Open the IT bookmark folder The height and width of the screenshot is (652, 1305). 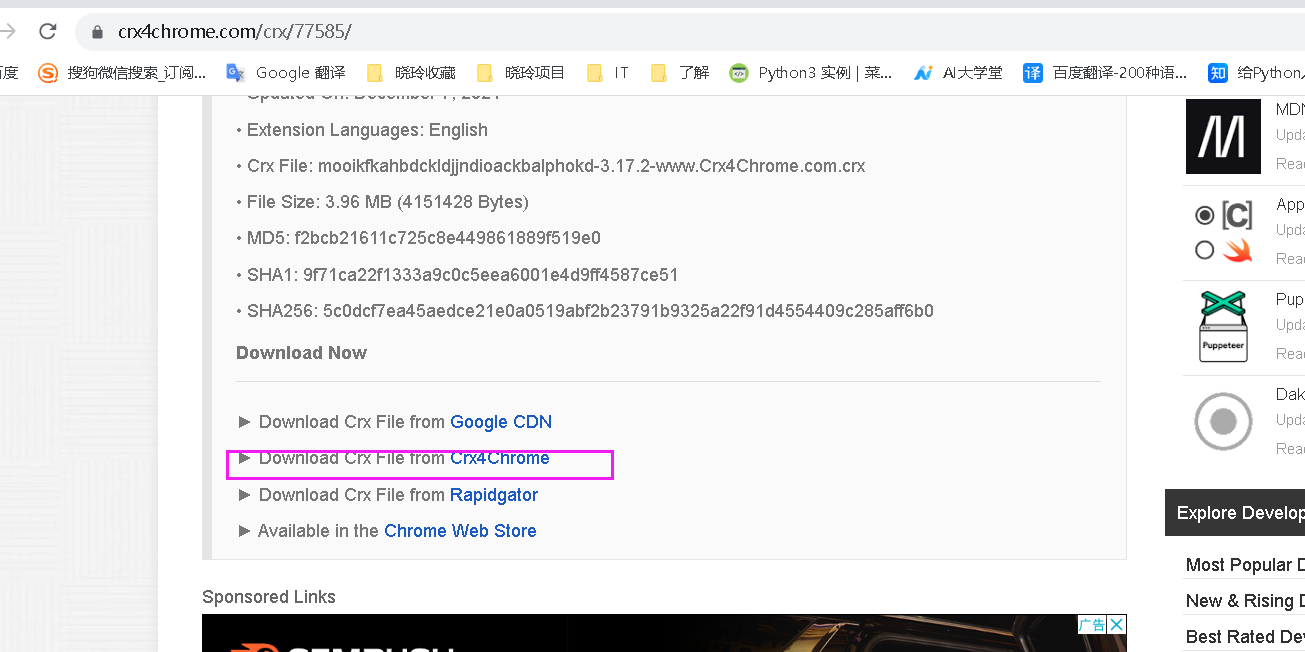[608, 72]
